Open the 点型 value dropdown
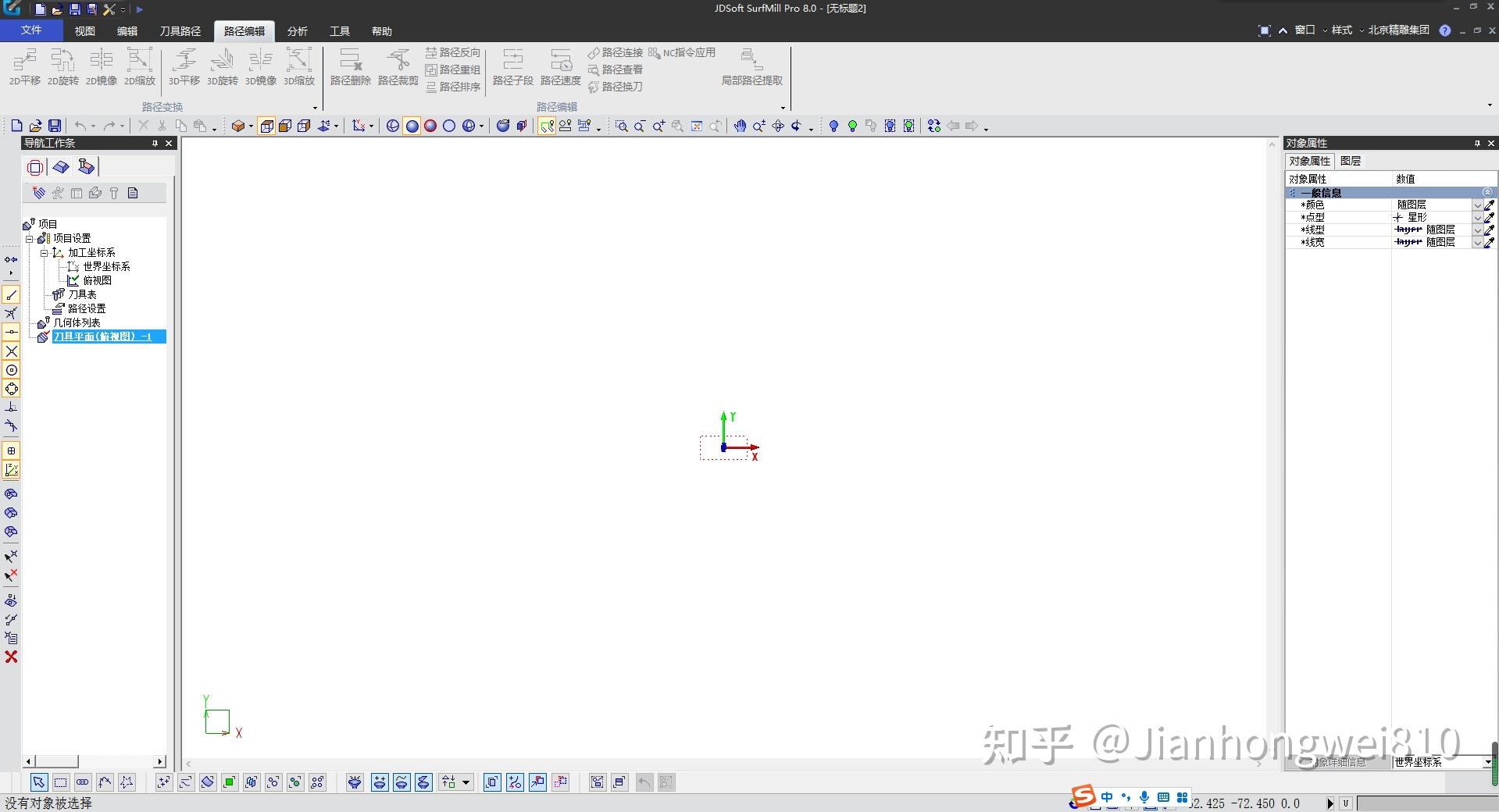 [1477, 217]
